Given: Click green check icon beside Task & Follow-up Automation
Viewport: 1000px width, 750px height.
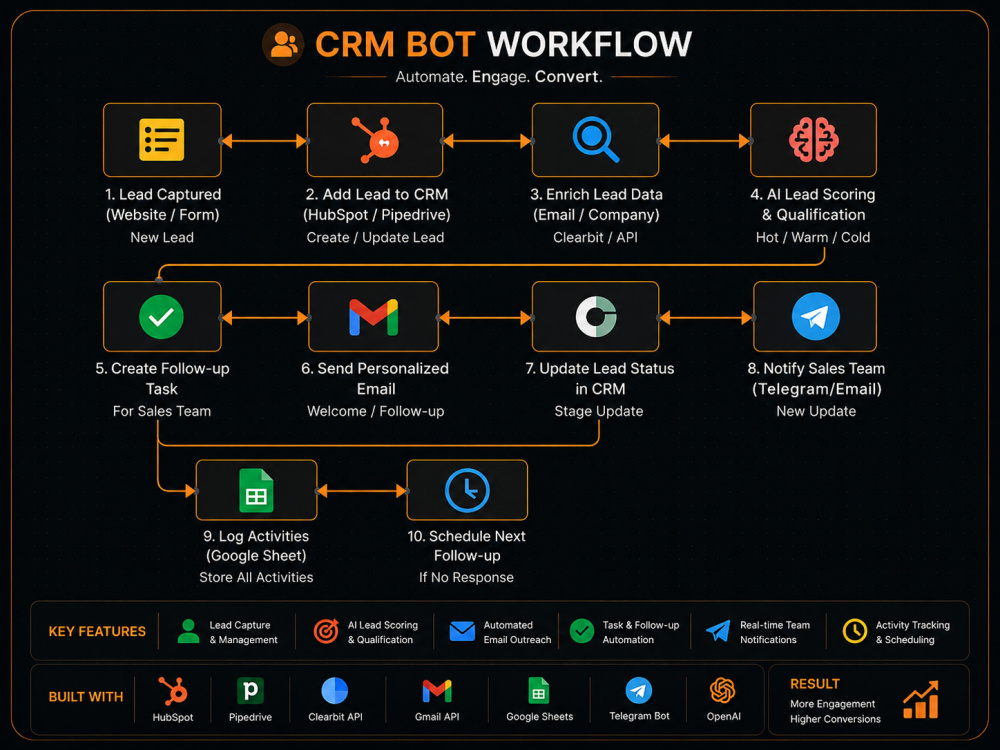Looking at the screenshot, I should pos(582,631).
